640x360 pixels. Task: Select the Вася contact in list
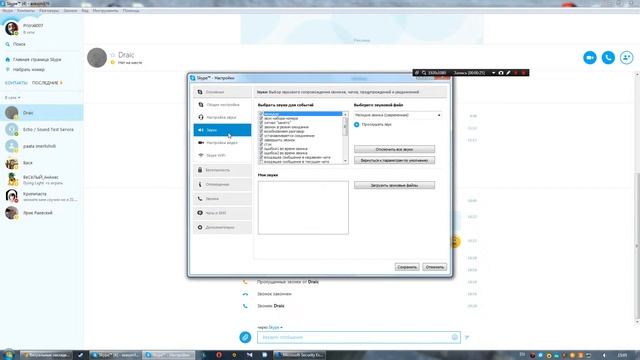42,163
